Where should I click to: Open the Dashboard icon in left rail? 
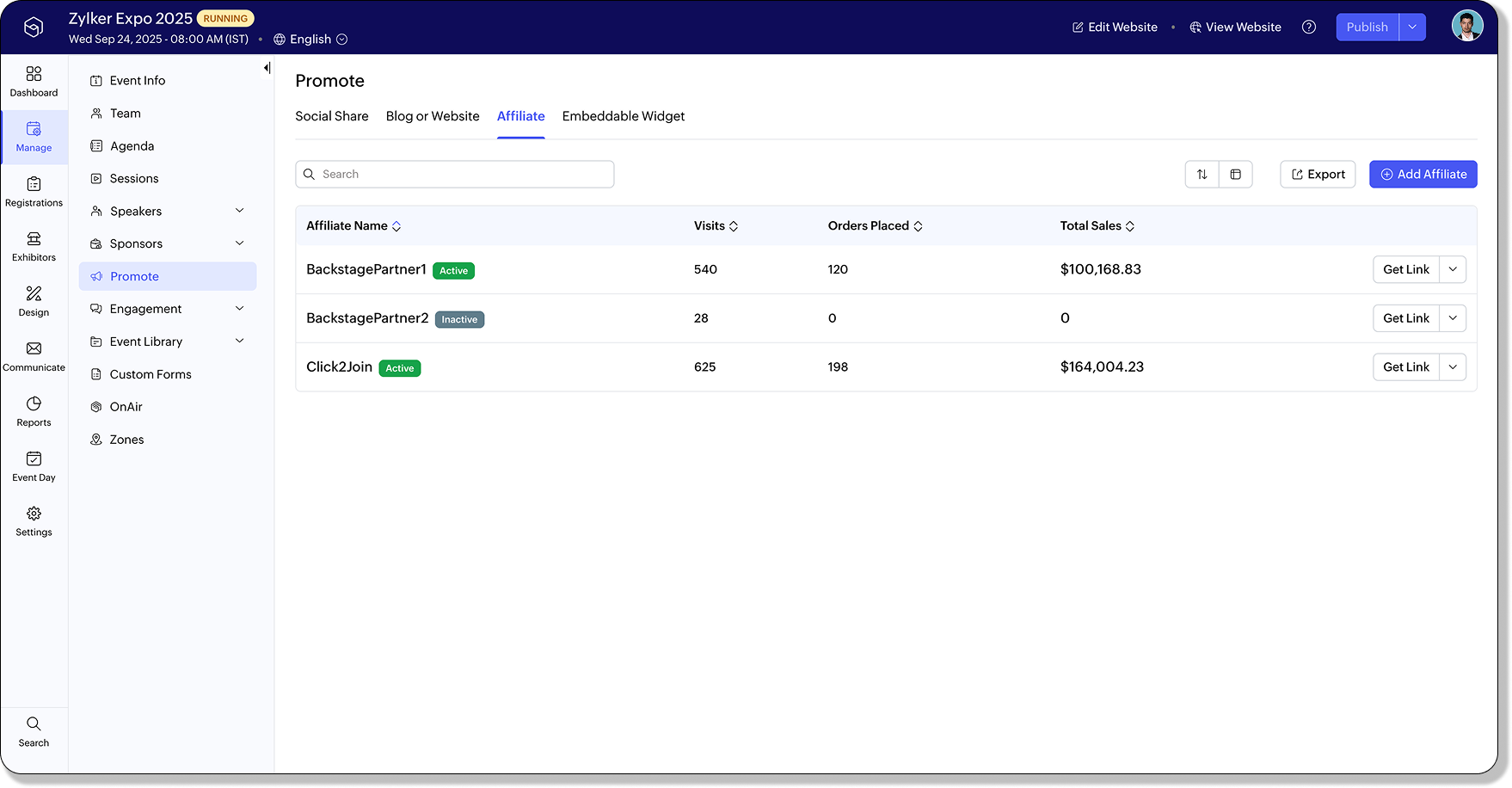pos(34,75)
